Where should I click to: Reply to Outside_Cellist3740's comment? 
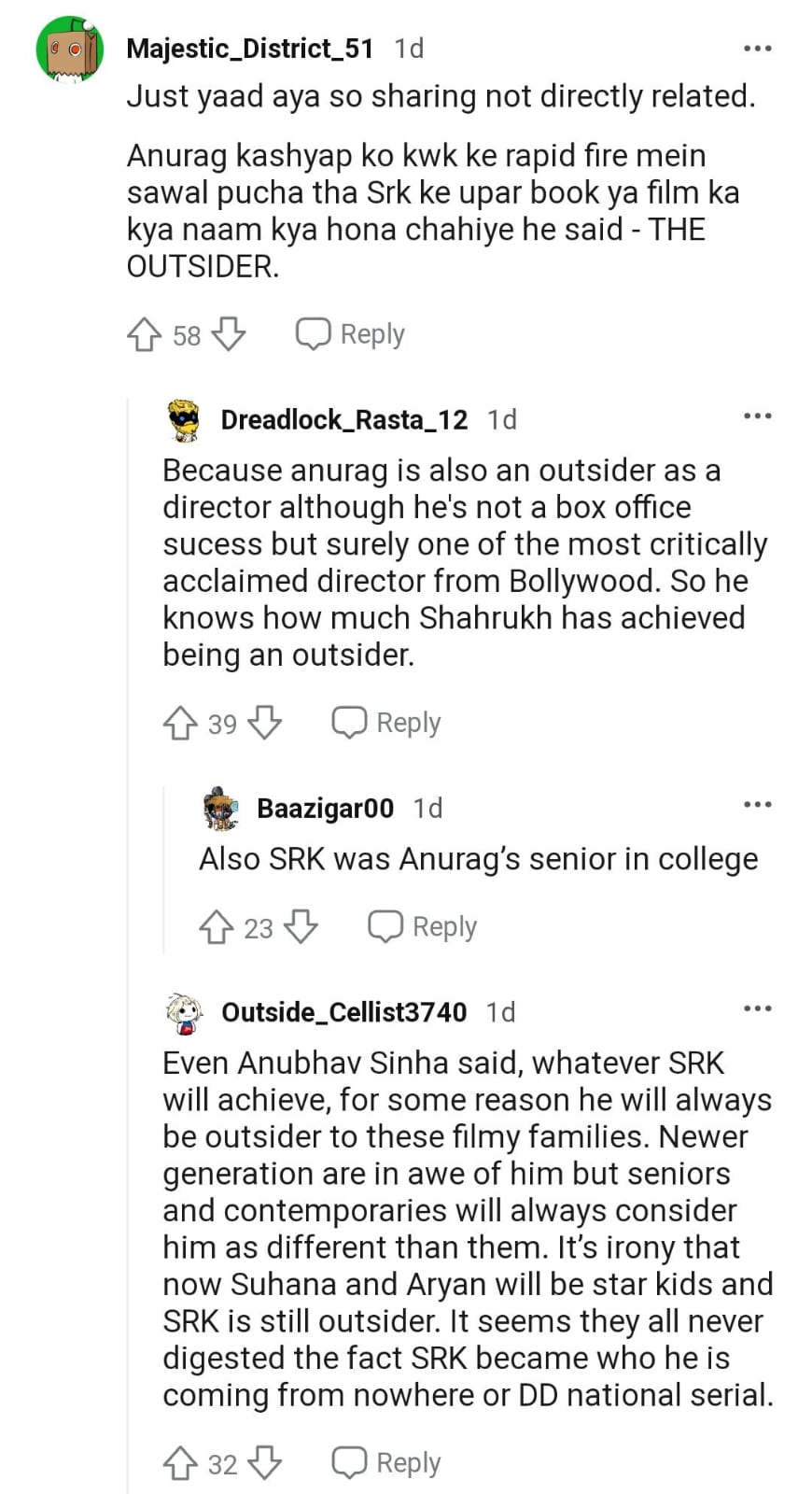[386, 1463]
